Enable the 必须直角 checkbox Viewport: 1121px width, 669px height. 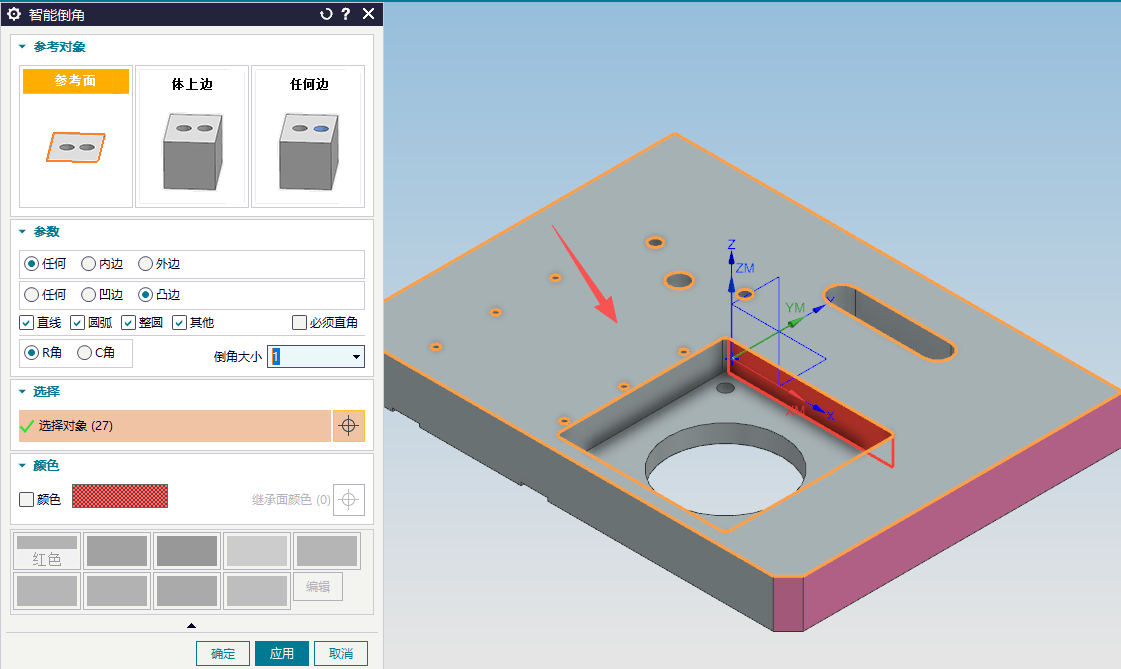(x=300, y=323)
